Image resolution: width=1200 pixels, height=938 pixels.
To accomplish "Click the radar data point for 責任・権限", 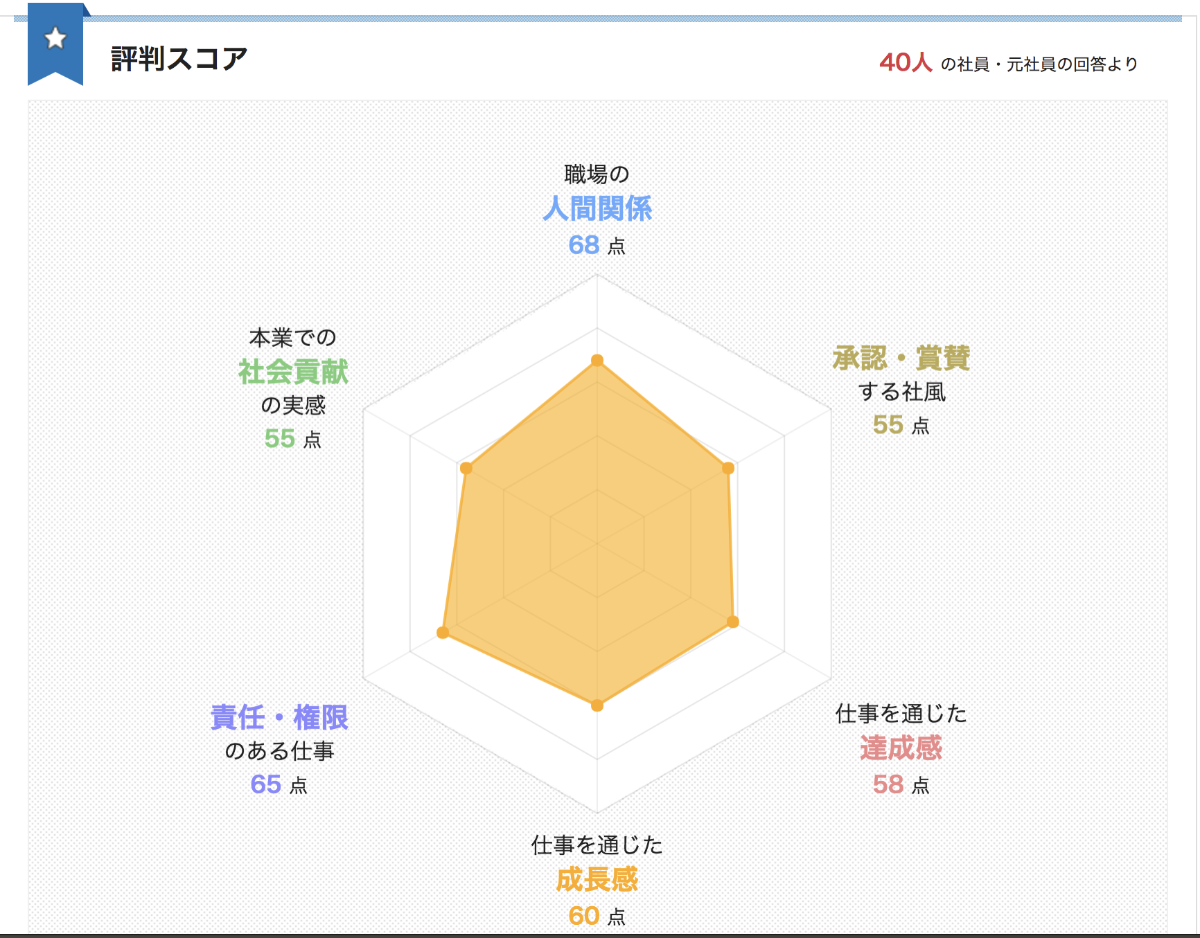I will point(443,633).
